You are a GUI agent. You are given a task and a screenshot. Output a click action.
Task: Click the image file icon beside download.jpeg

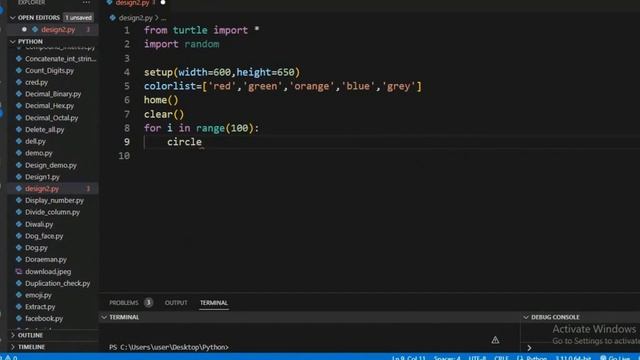pos(19,271)
